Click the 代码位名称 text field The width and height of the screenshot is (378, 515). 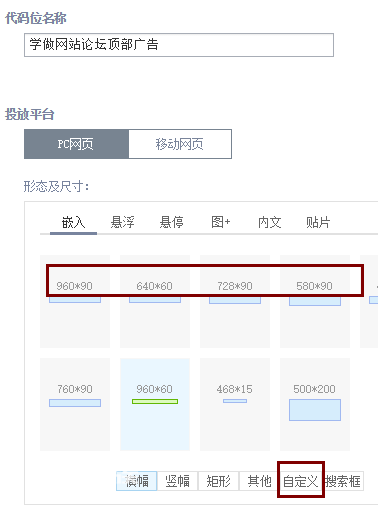coord(179,45)
